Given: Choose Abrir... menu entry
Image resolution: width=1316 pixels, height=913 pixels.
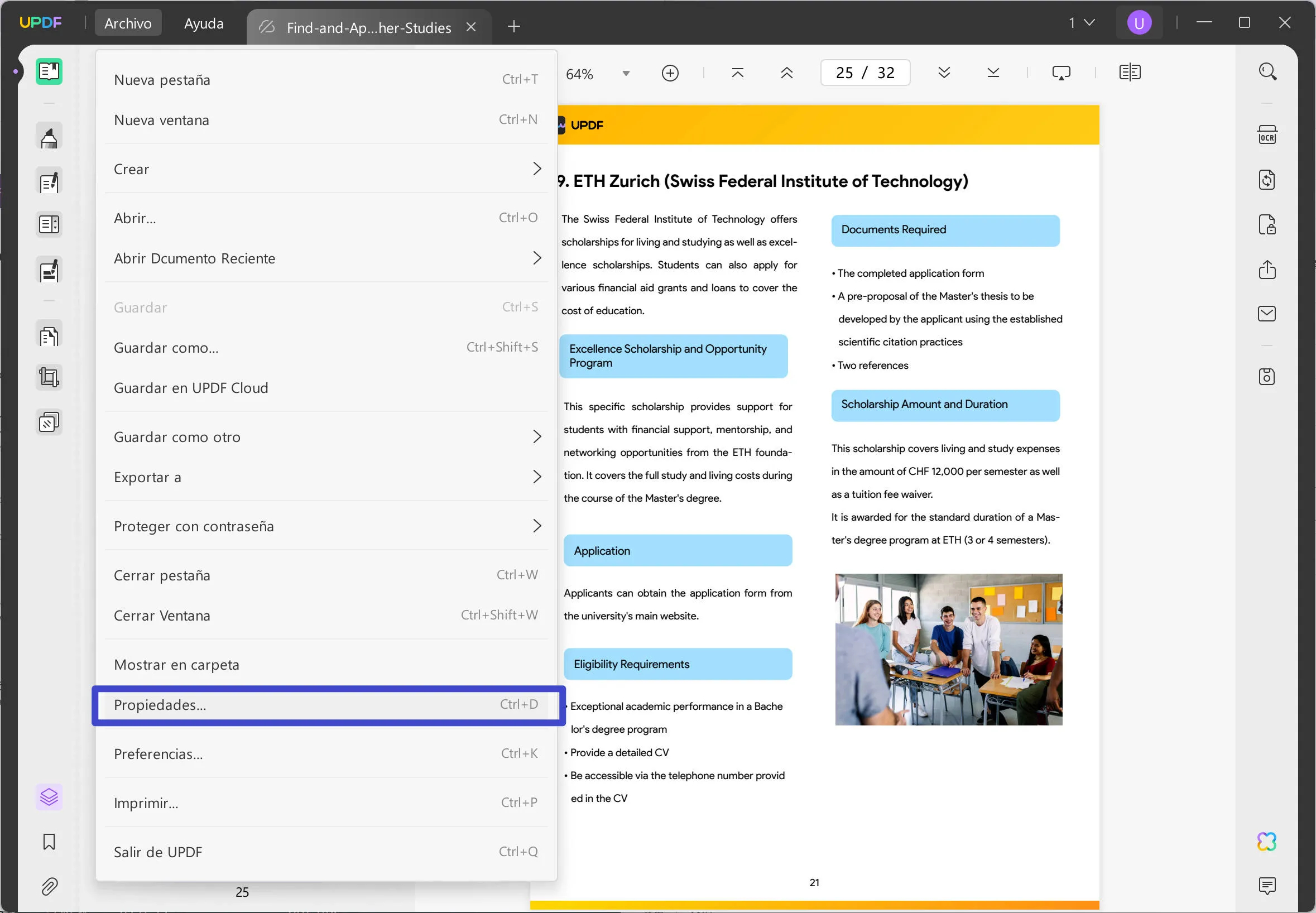Looking at the screenshot, I should pyautogui.click(x=327, y=218).
